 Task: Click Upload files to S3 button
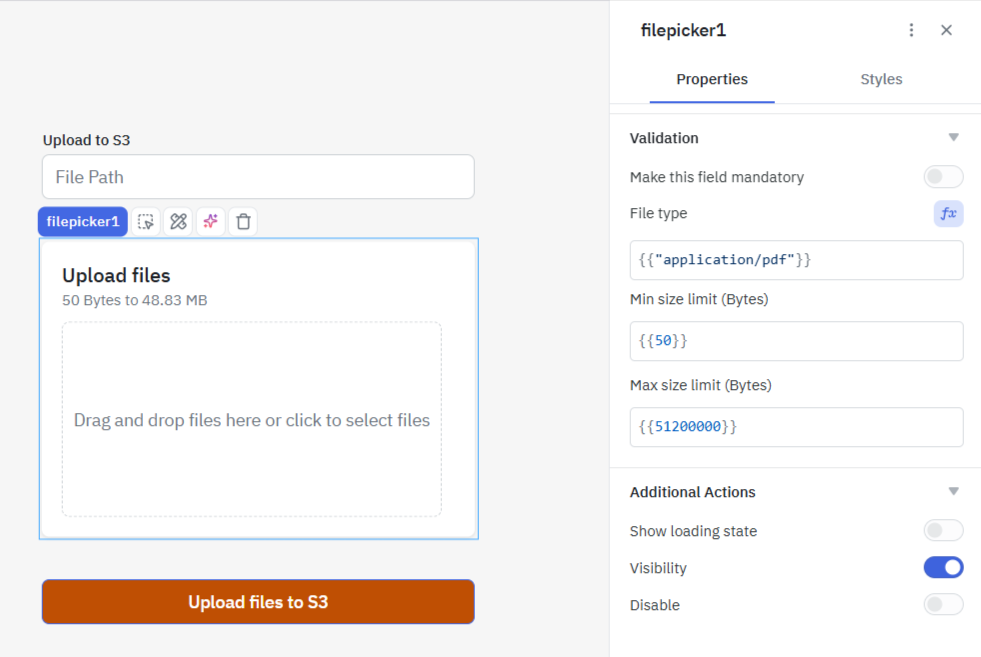pyautogui.click(x=258, y=602)
